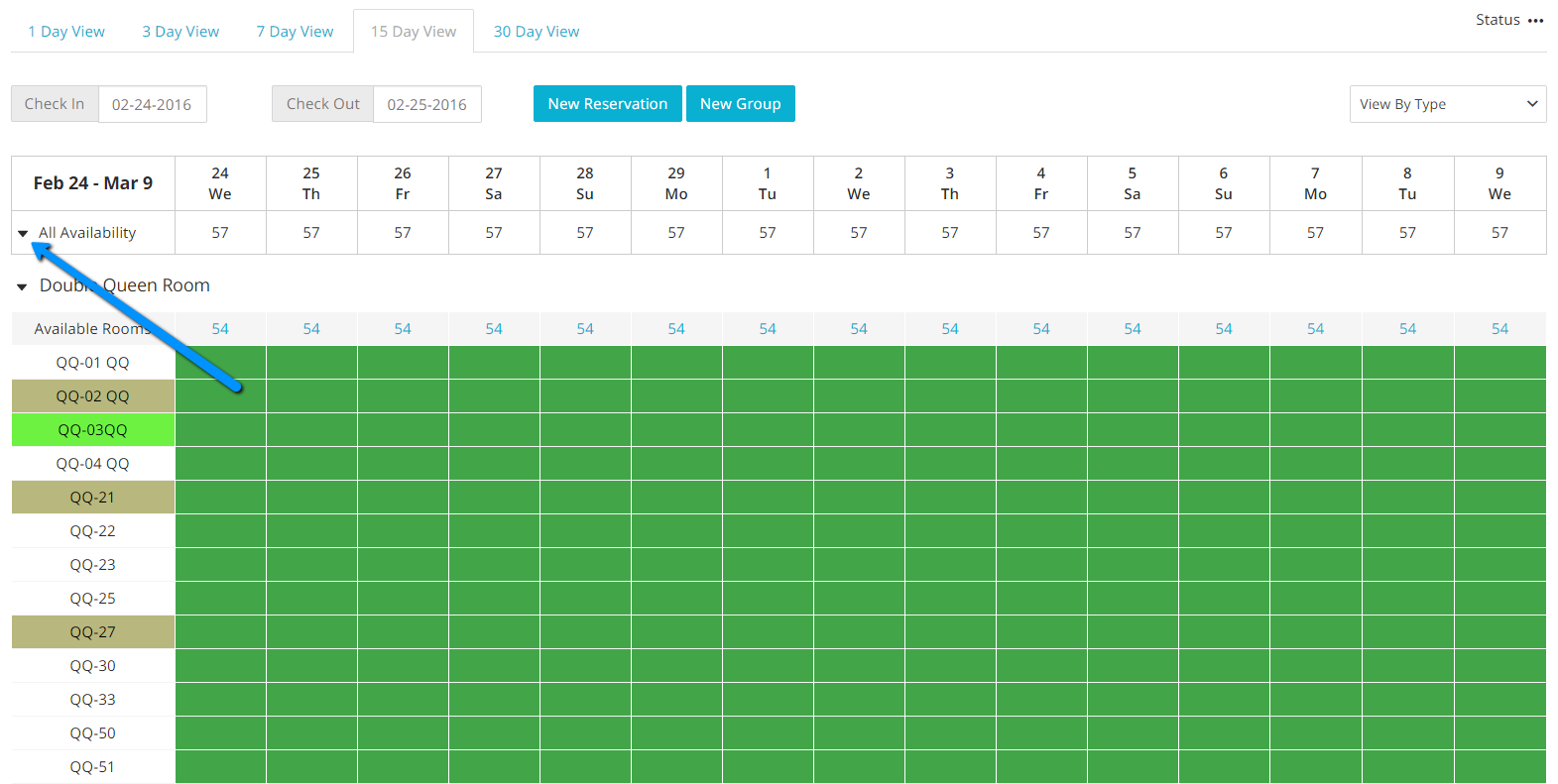Click the Available Rooms row label
Viewport: 1558px width, 784px height.
tap(93, 329)
